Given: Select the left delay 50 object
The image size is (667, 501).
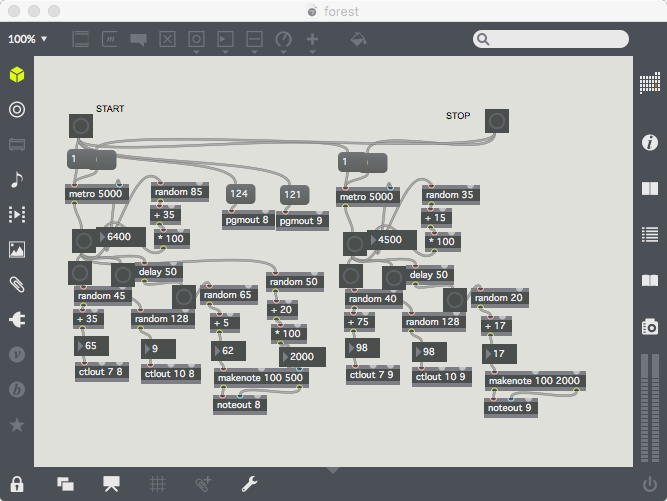Looking at the screenshot, I should 159,272.
